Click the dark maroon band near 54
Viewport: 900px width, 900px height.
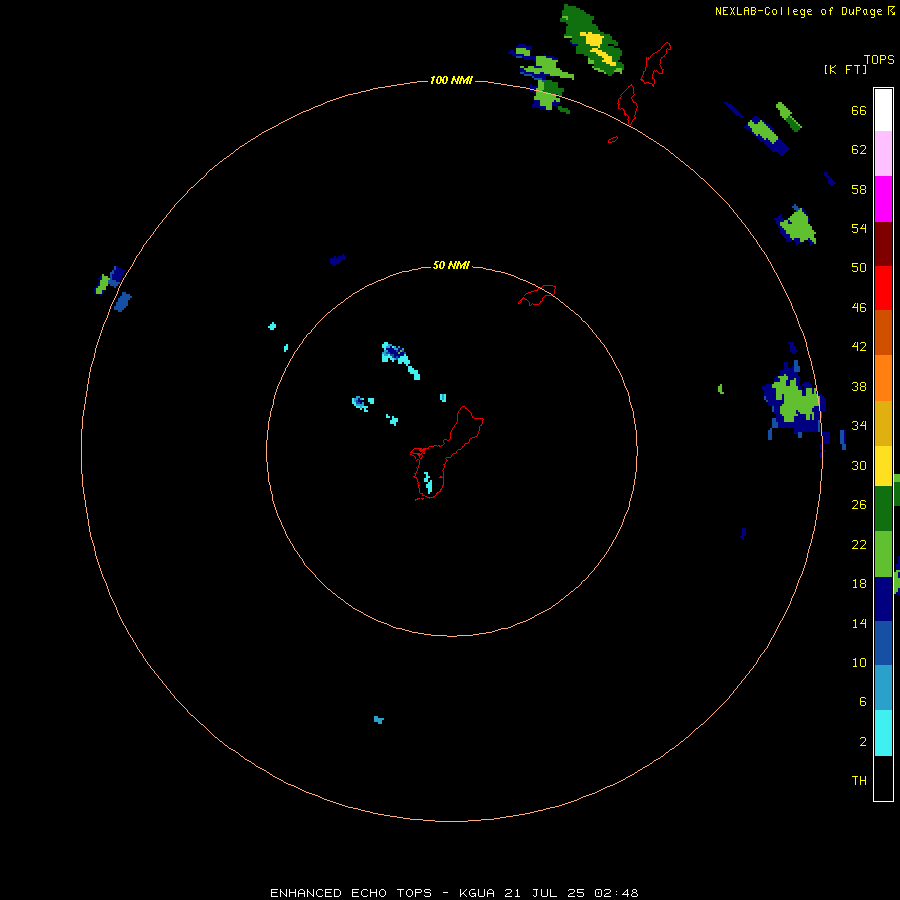coord(883,244)
